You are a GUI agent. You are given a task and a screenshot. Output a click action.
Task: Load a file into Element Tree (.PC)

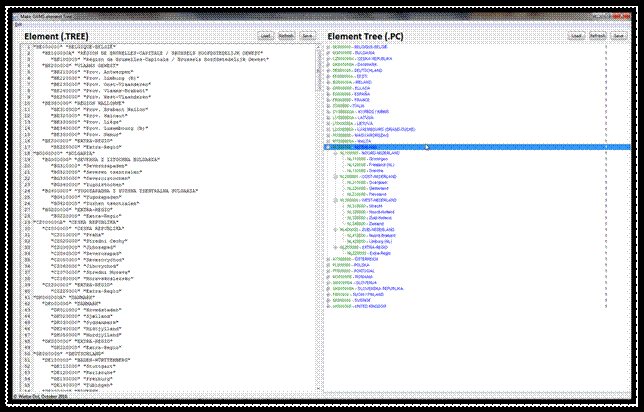(576, 35)
